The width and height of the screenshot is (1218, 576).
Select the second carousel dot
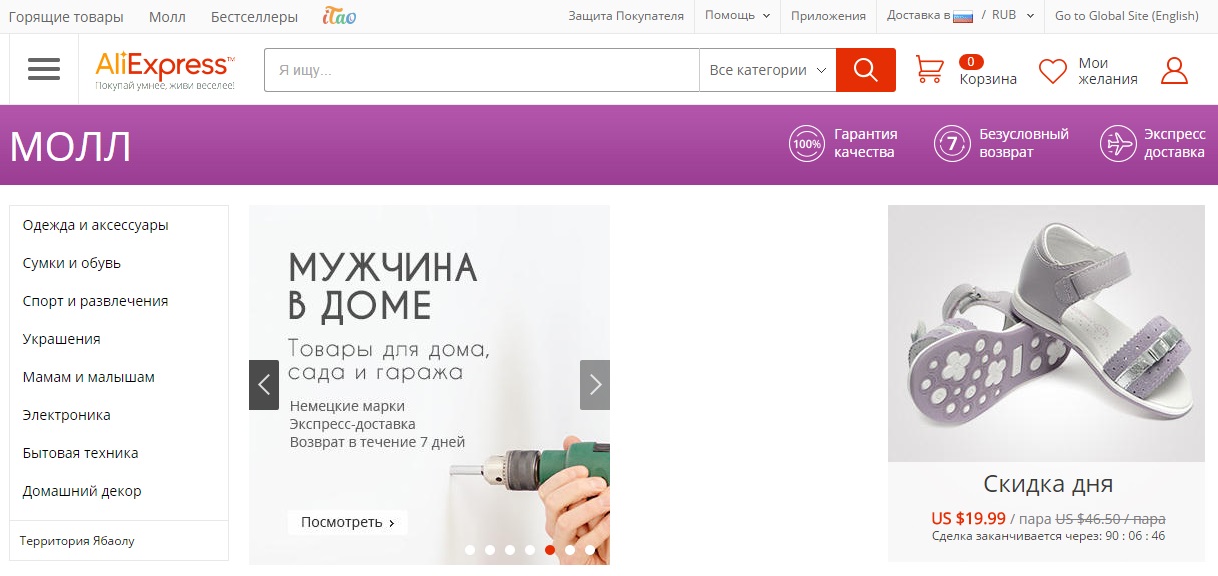point(490,549)
